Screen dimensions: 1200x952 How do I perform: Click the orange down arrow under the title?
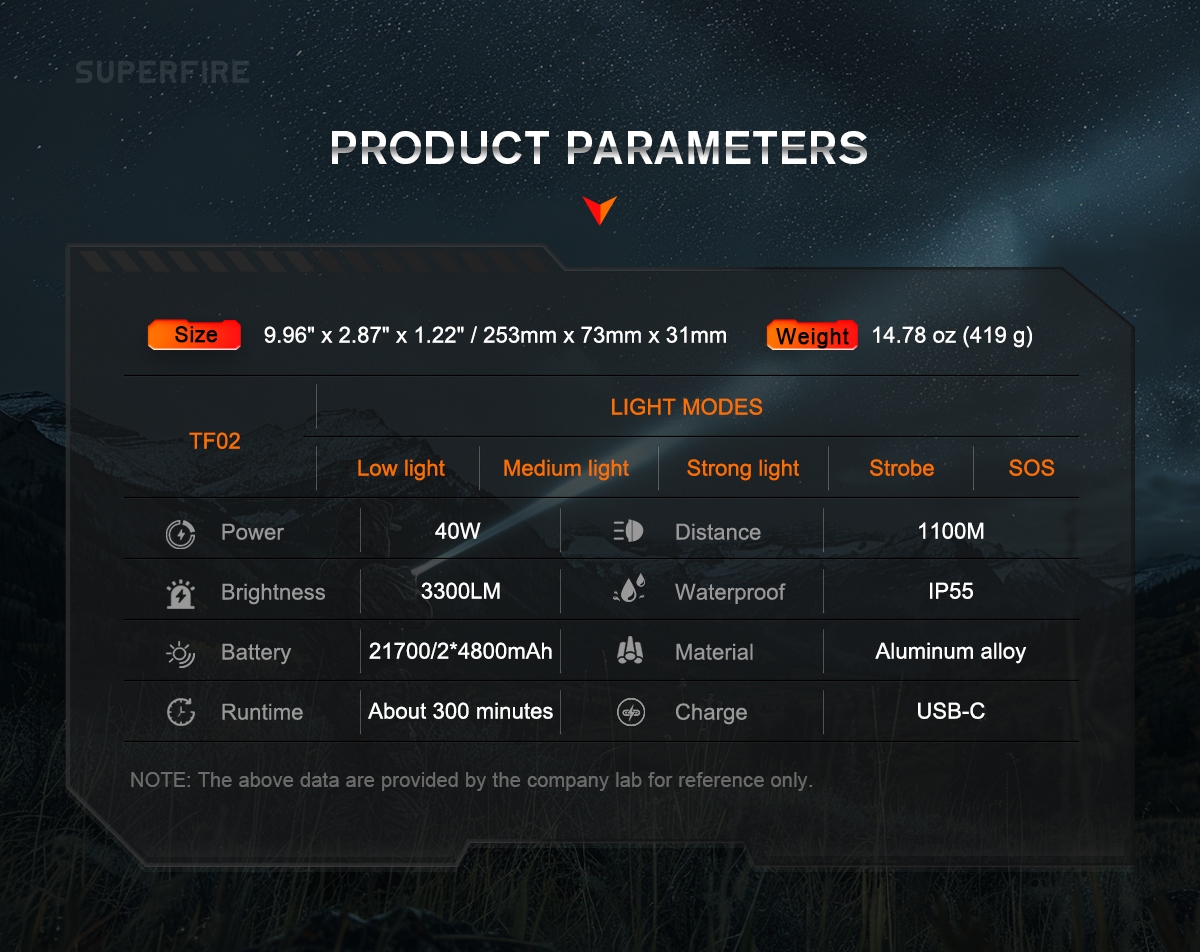click(x=600, y=210)
